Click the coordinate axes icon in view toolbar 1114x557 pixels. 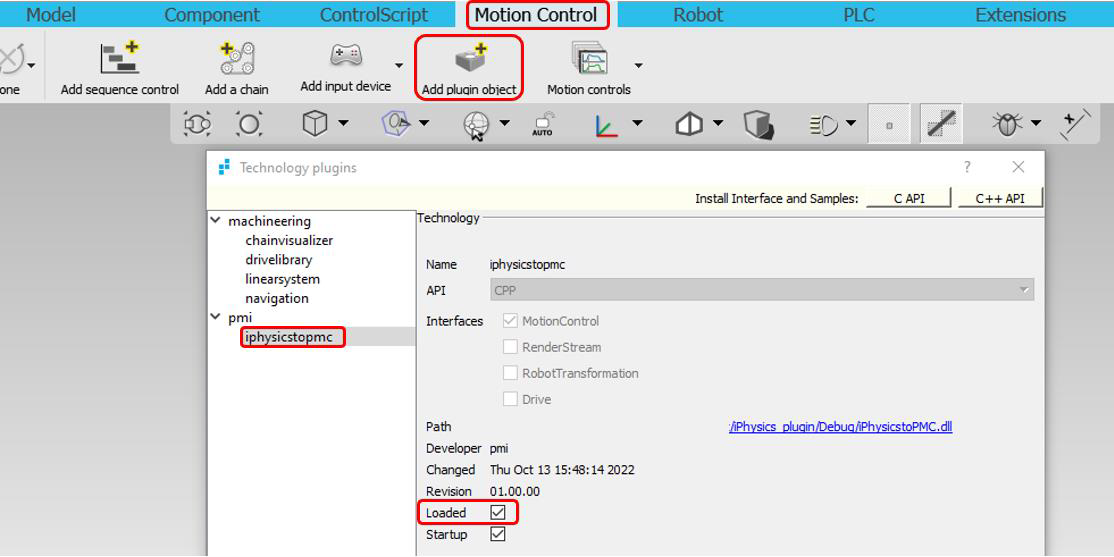pos(606,125)
